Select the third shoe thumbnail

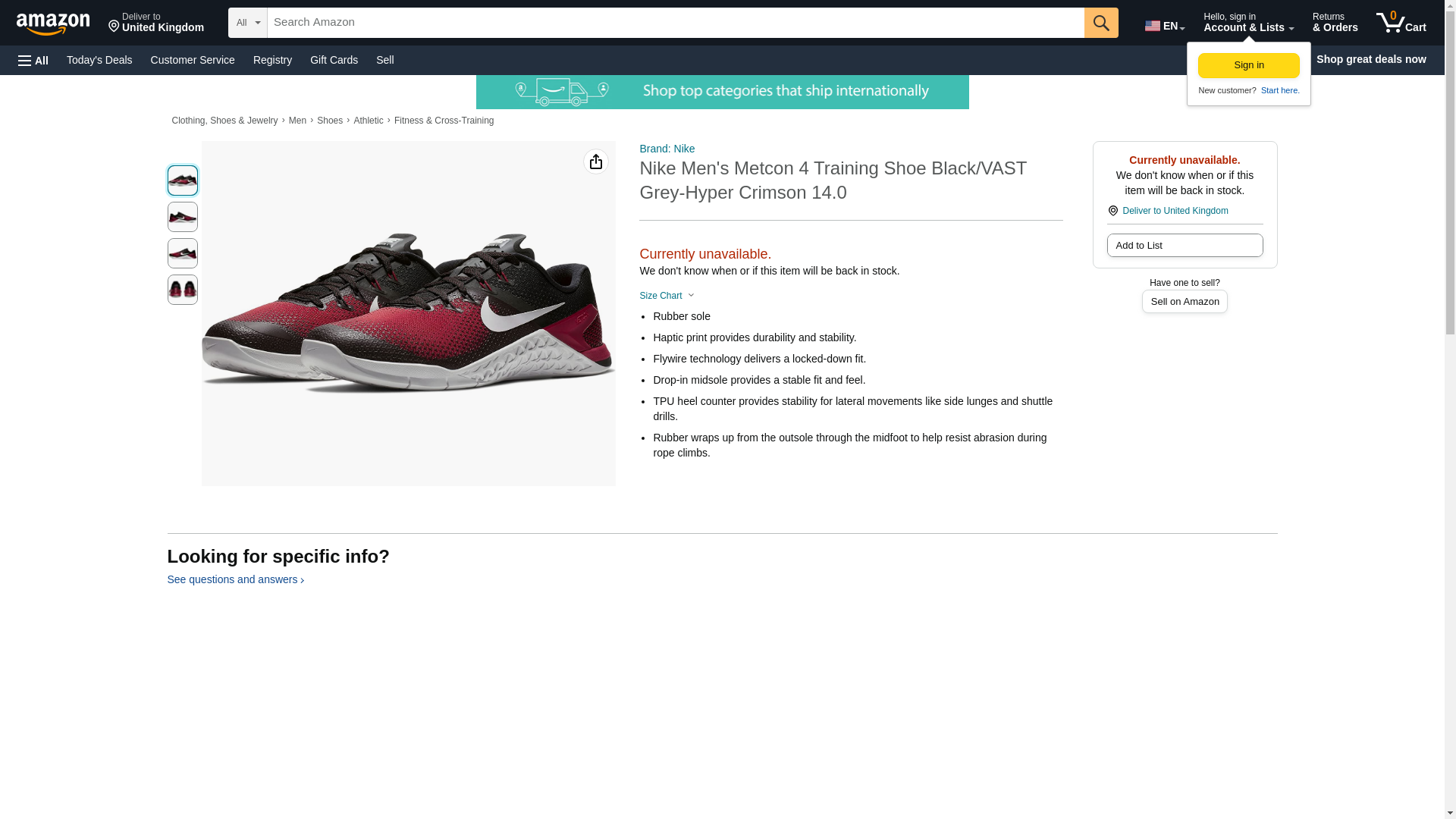click(182, 253)
